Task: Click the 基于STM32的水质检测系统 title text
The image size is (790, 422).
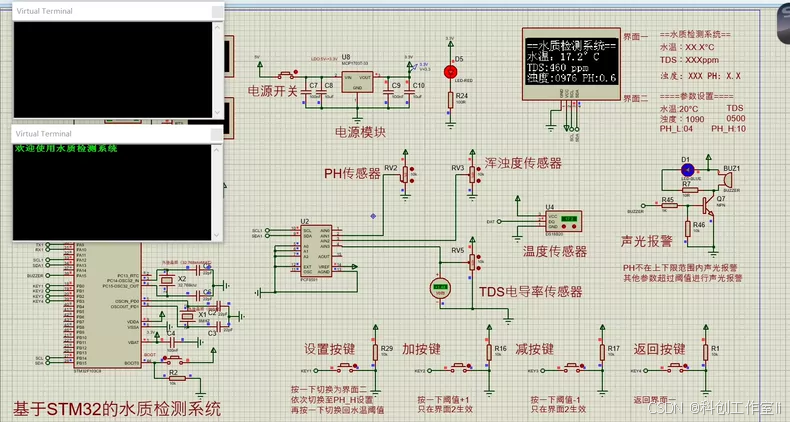Action: tap(117, 408)
